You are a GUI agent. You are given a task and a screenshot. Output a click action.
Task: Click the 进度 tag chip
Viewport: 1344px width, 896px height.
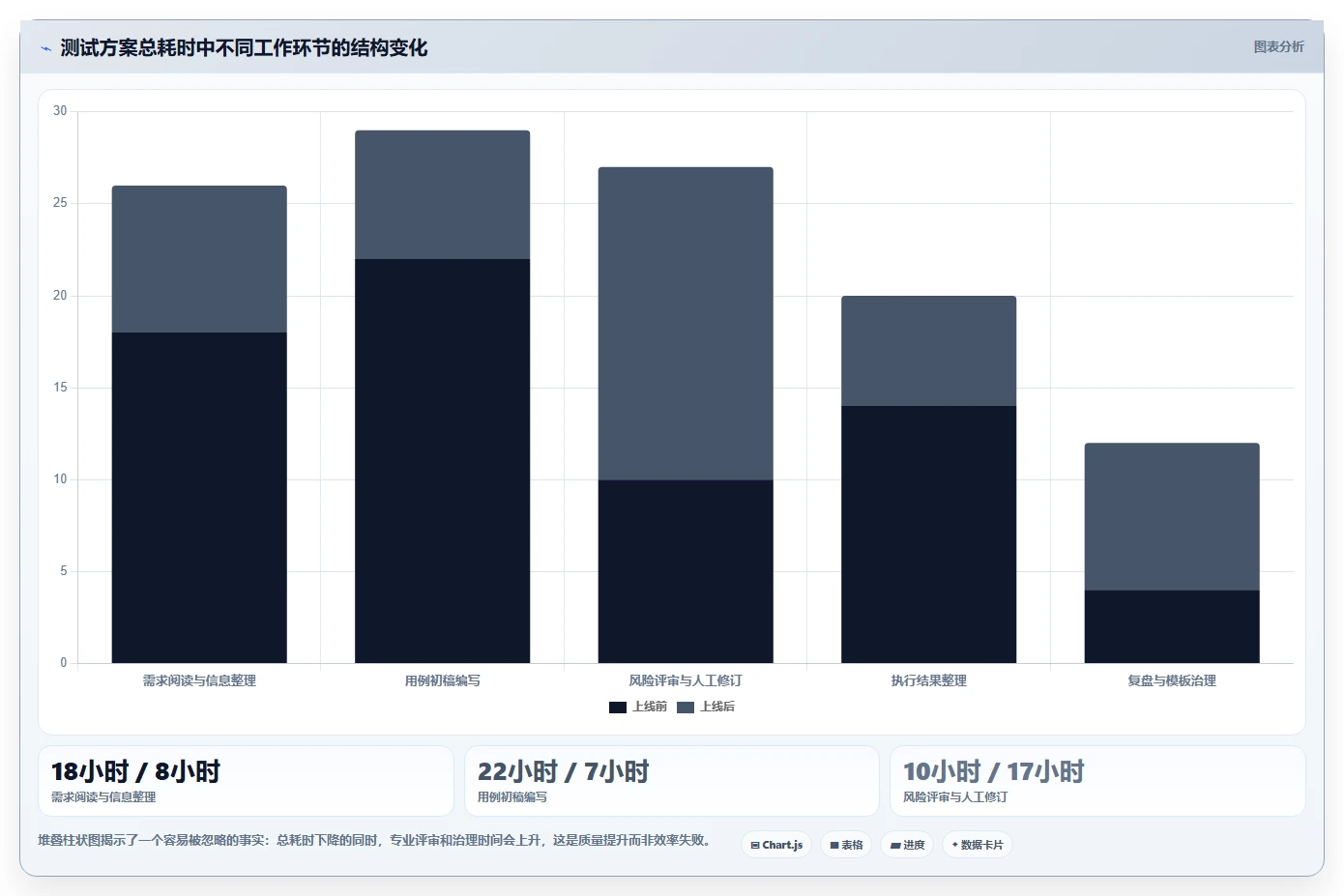tap(907, 845)
